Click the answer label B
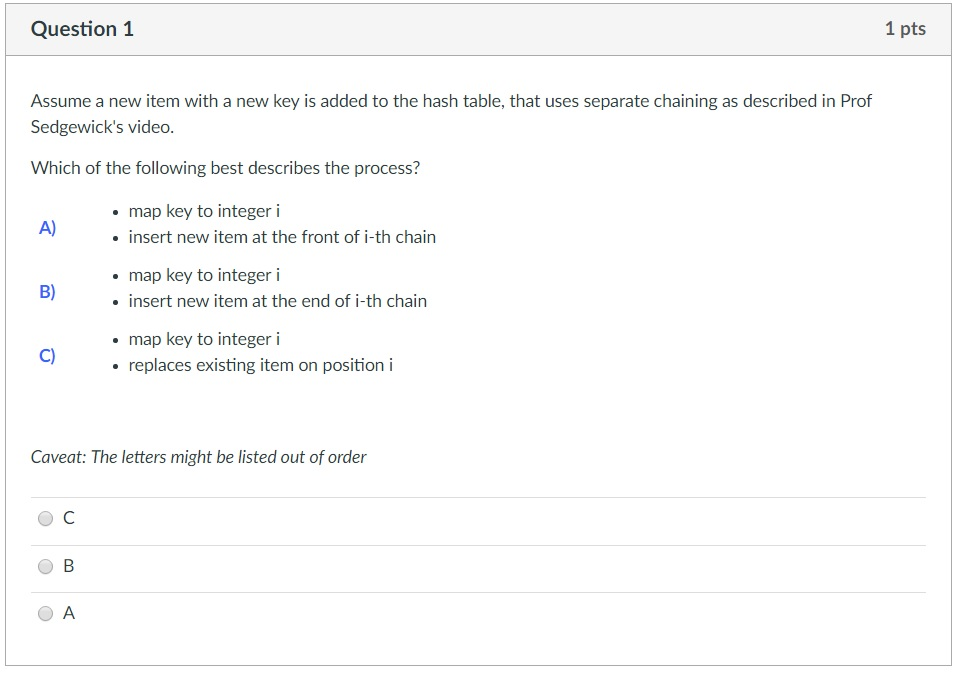 pyautogui.click(x=67, y=566)
